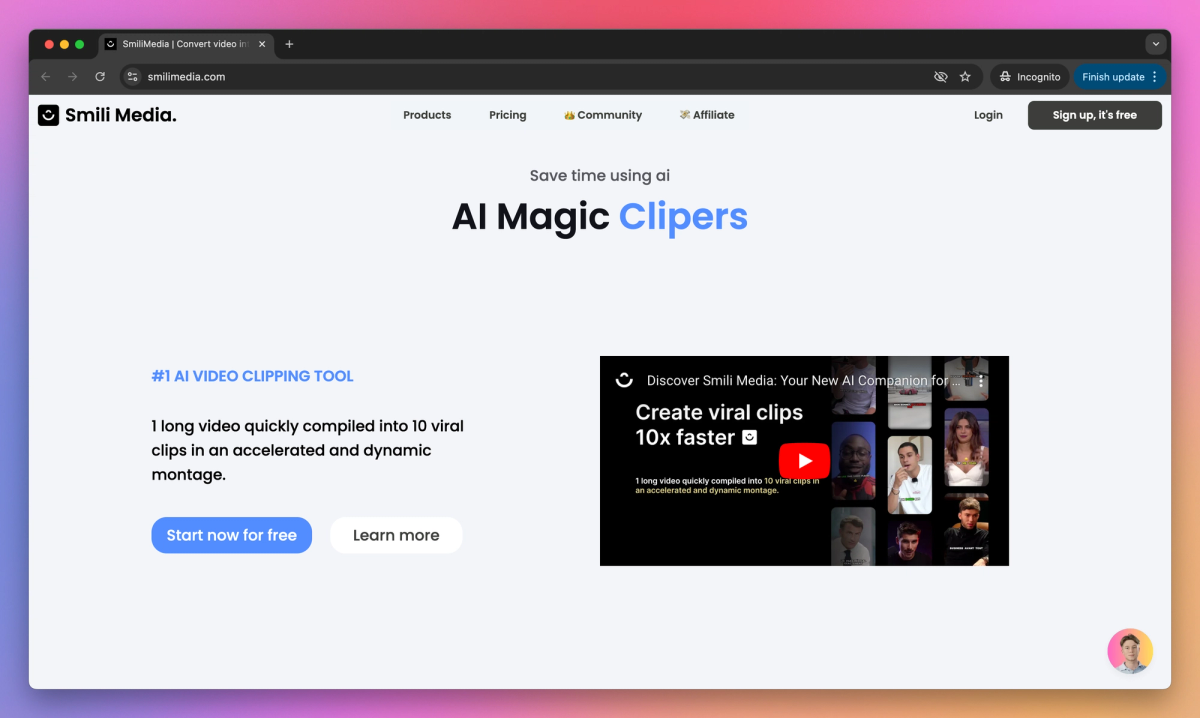1200x718 pixels.
Task: Go to the Community page
Action: tap(603, 115)
